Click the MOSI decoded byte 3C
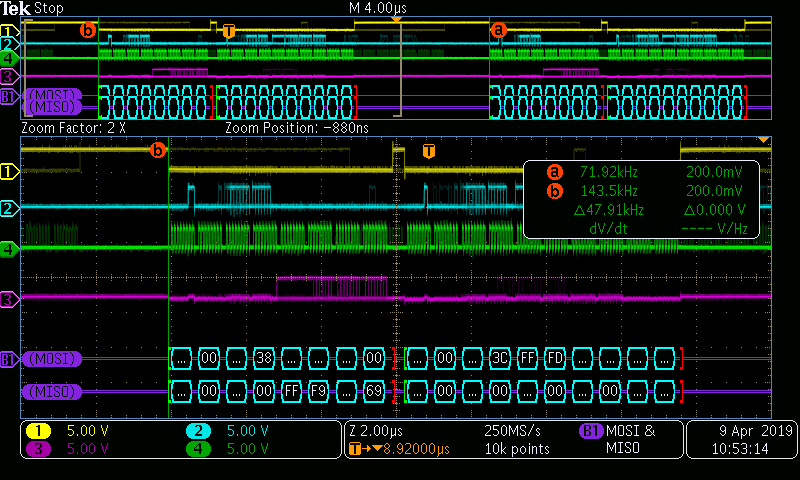The image size is (800, 480). click(x=499, y=359)
